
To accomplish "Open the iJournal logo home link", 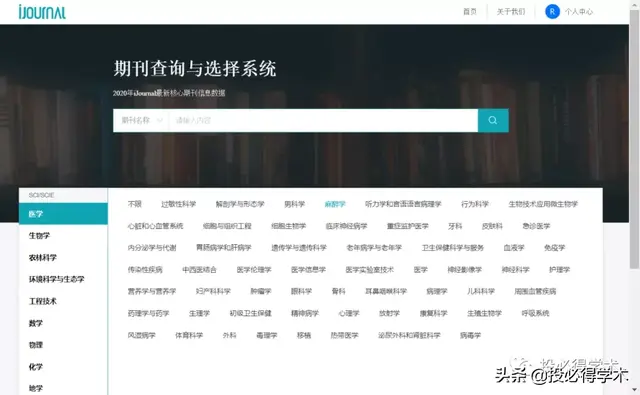I will point(42,12).
